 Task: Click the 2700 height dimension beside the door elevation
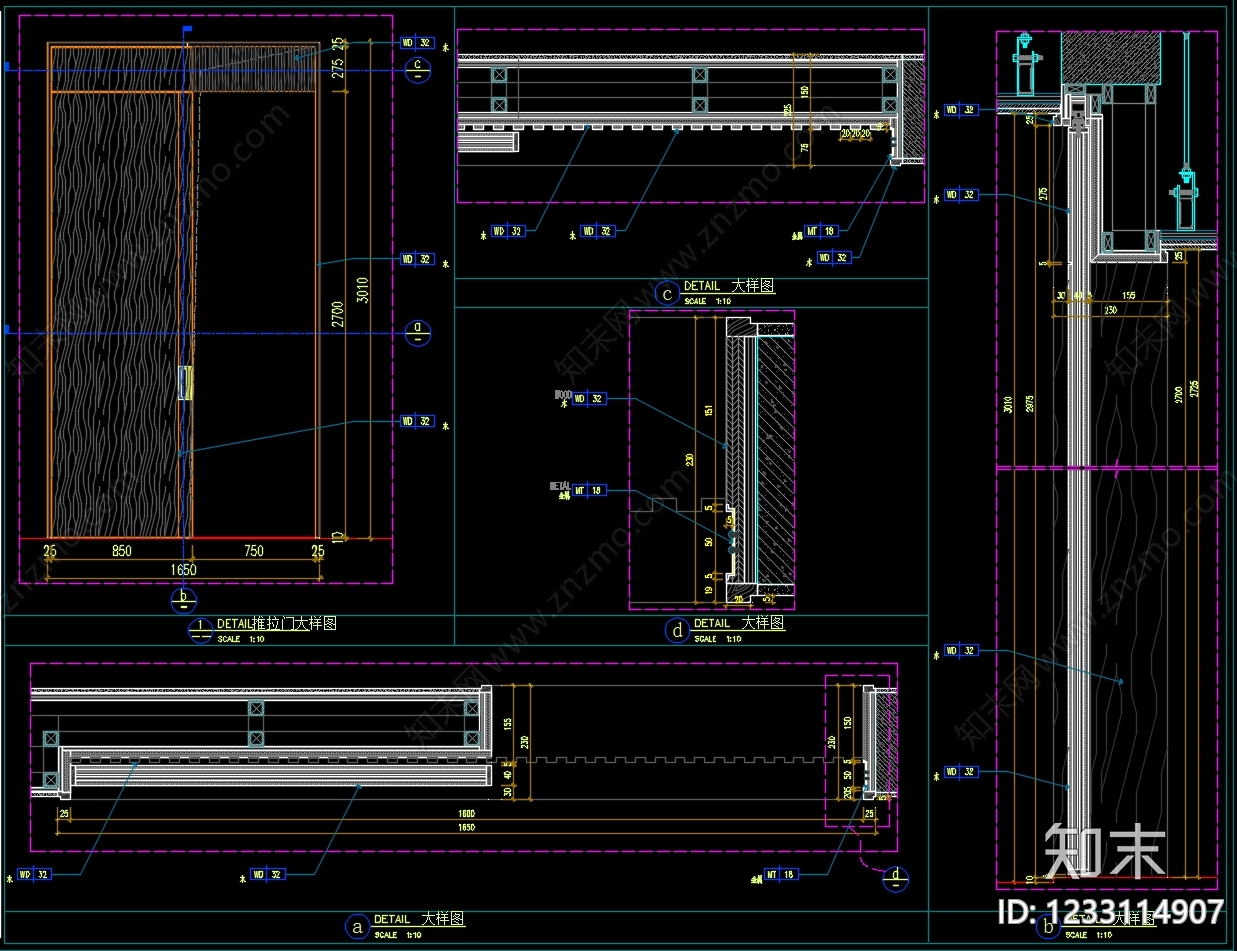click(338, 315)
